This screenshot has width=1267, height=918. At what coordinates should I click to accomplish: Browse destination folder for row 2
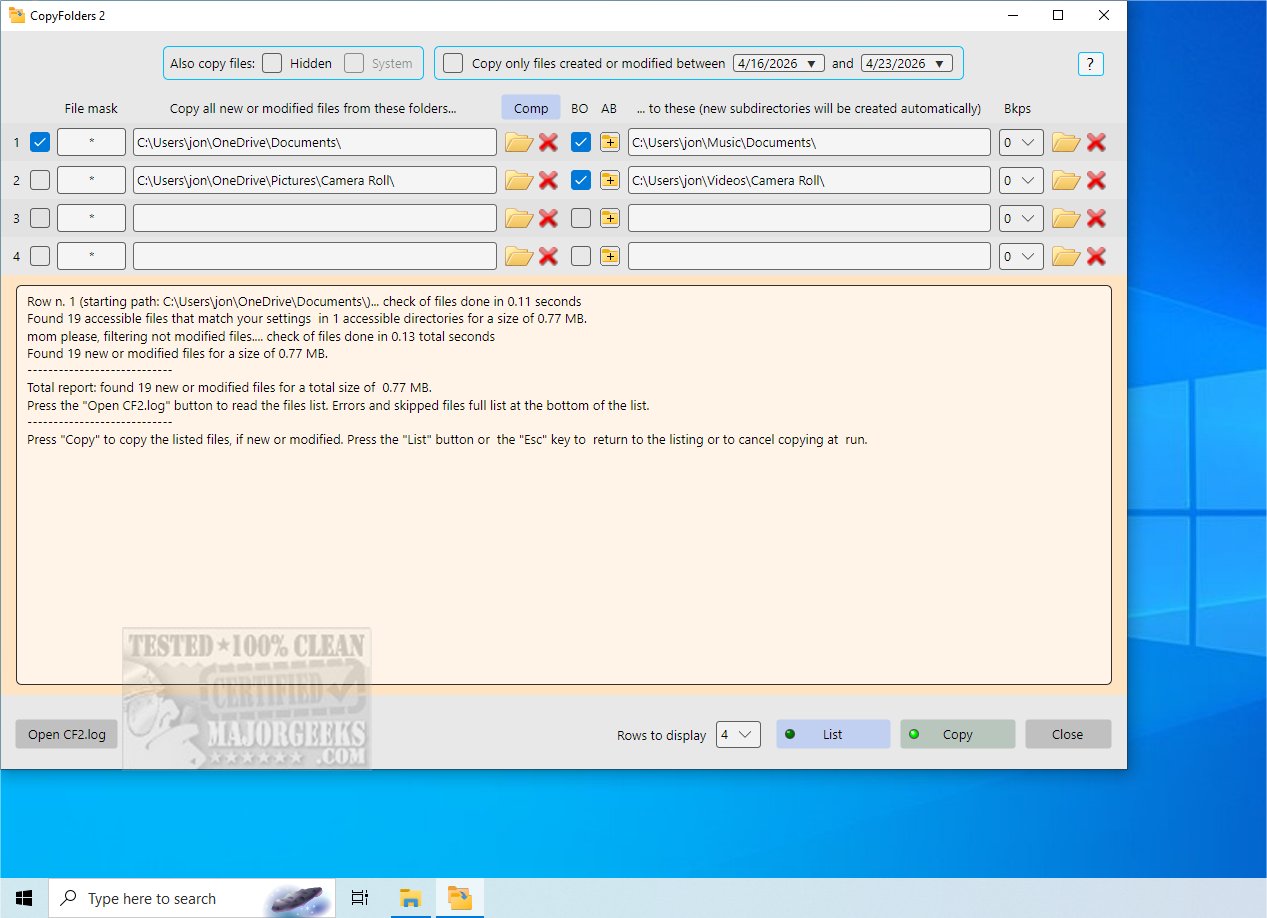(1066, 180)
